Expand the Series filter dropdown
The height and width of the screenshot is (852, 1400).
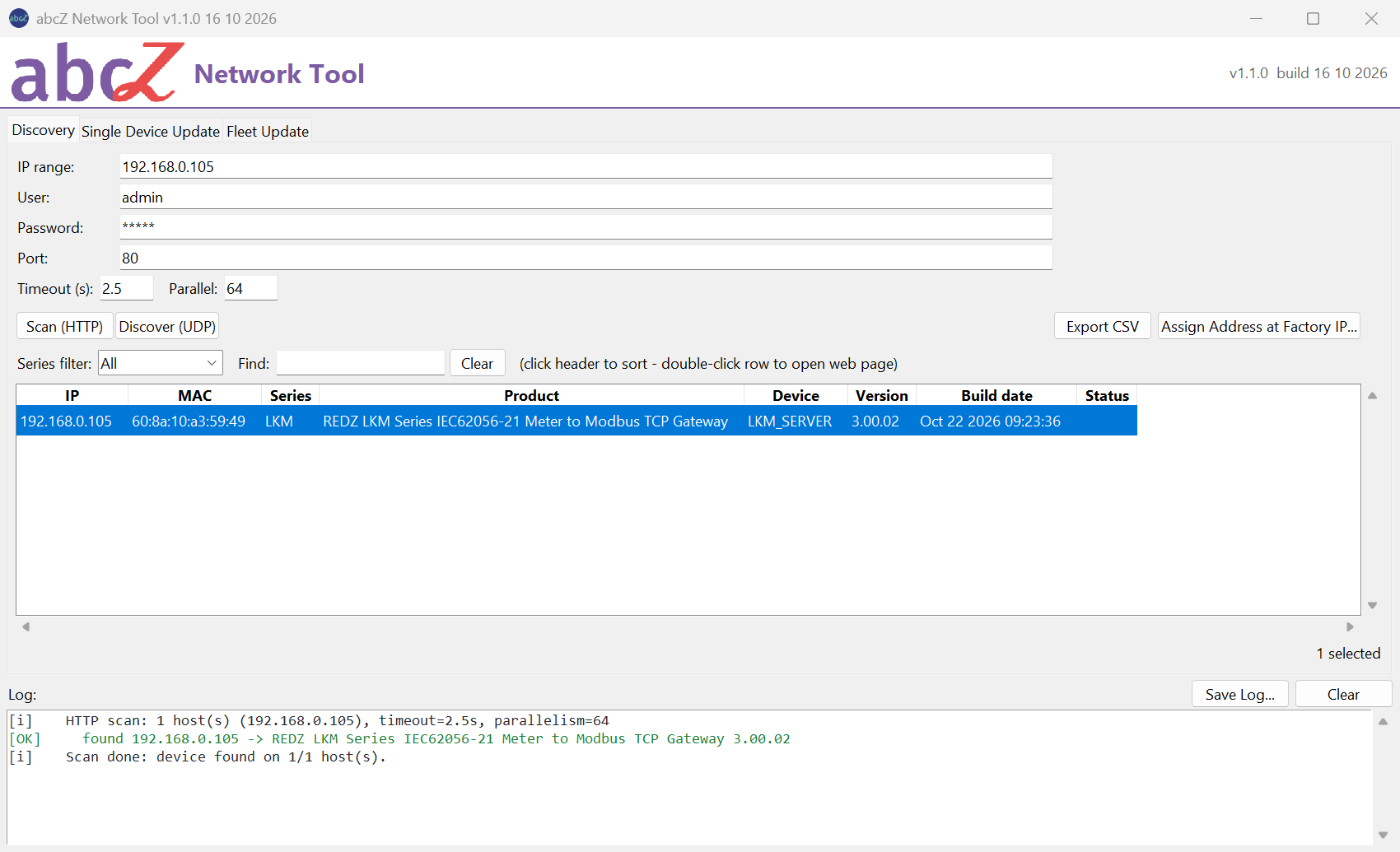point(161,363)
